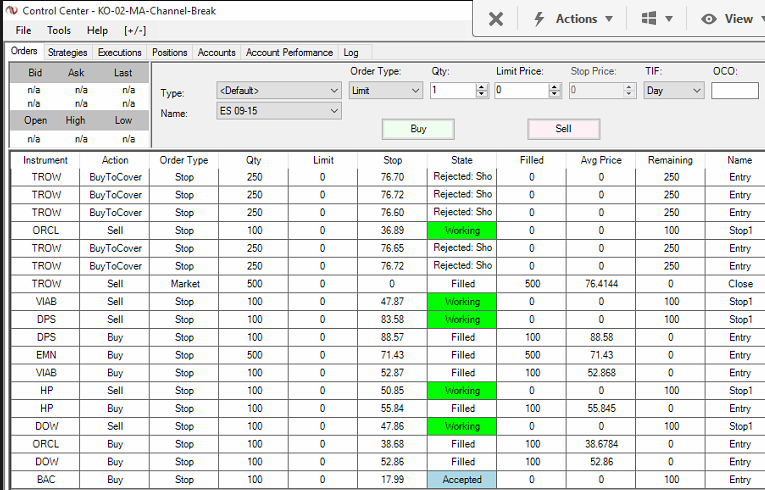Click the pink Sell button
The image size is (765, 490).
click(564, 129)
